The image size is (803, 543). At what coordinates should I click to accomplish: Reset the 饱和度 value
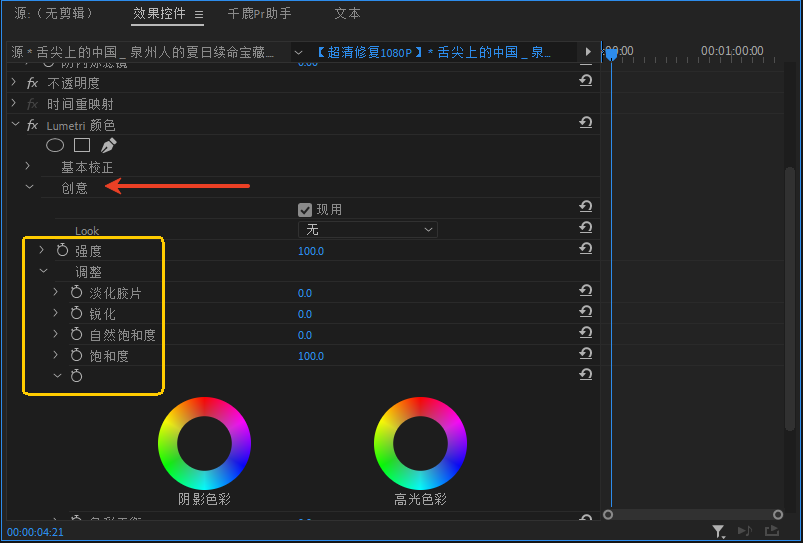586,353
